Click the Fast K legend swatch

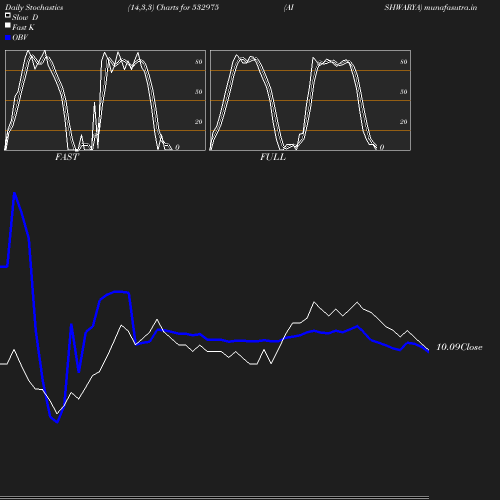[x=8, y=25]
